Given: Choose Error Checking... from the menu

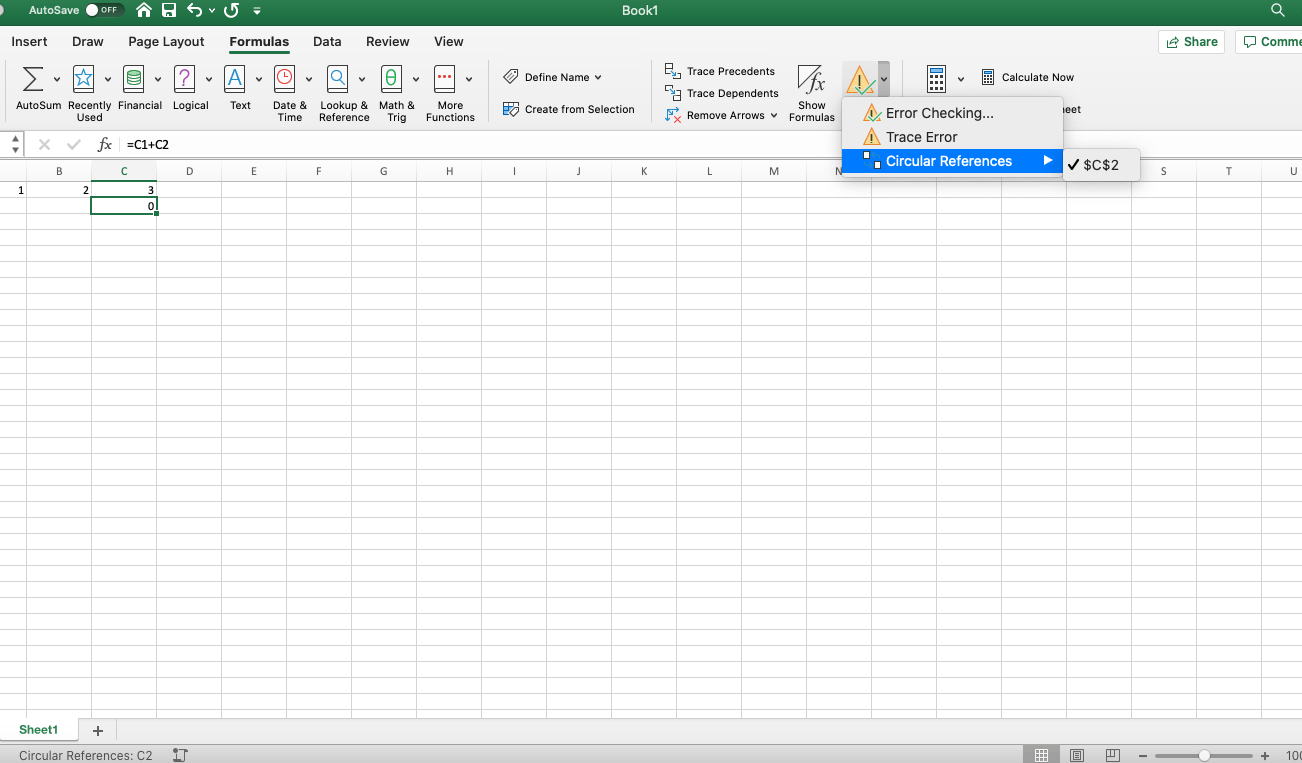Looking at the screenshot, I should [x=952, y=113].
